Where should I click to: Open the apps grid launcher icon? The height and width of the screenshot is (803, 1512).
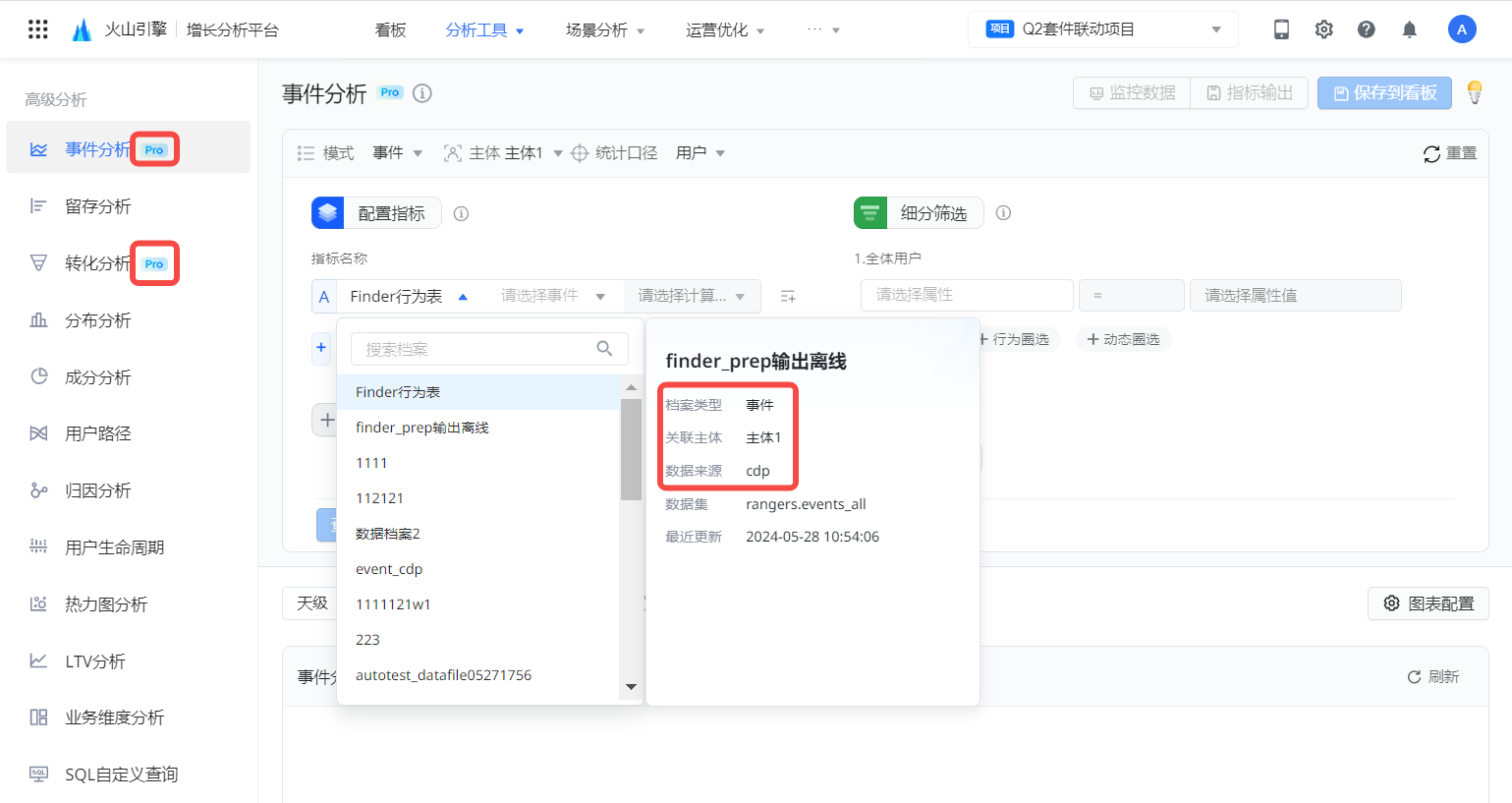(x=38, y=29)
